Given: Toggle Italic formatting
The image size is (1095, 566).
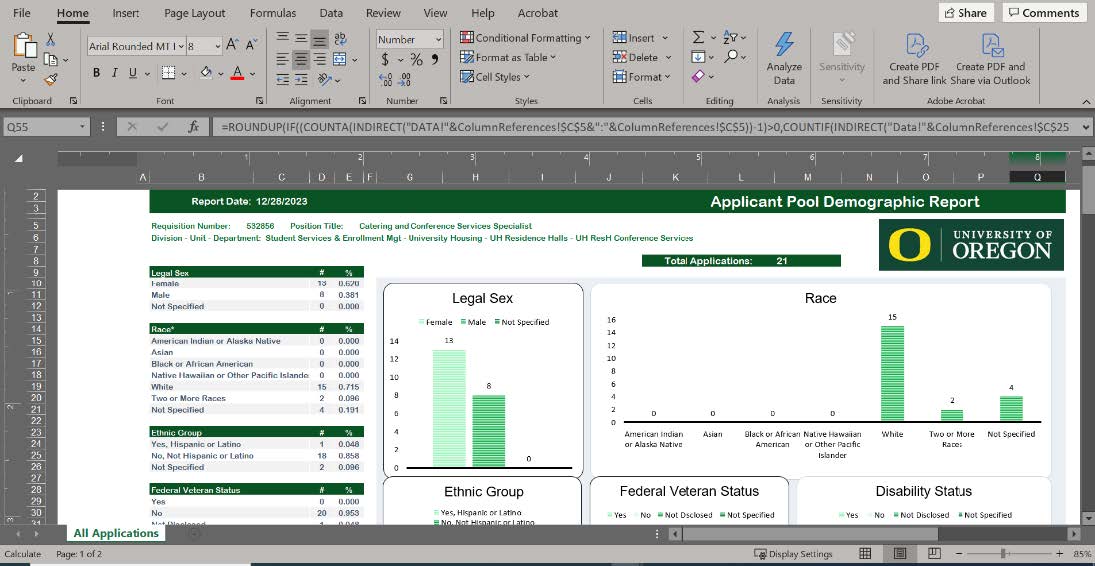Looking at the screenshot, I should [x=115, y=73].
